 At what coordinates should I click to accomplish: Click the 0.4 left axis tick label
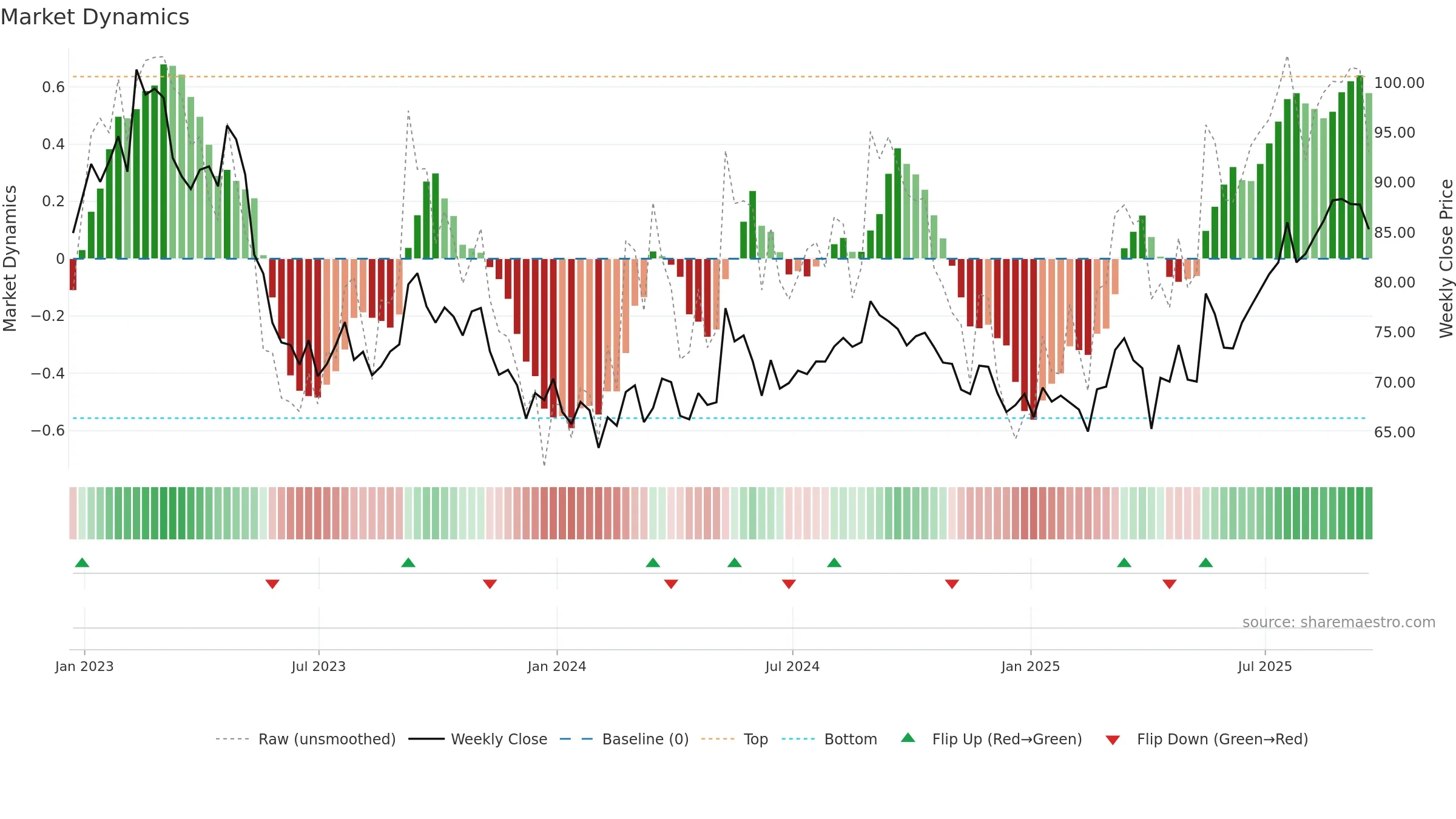coord(53,144)
